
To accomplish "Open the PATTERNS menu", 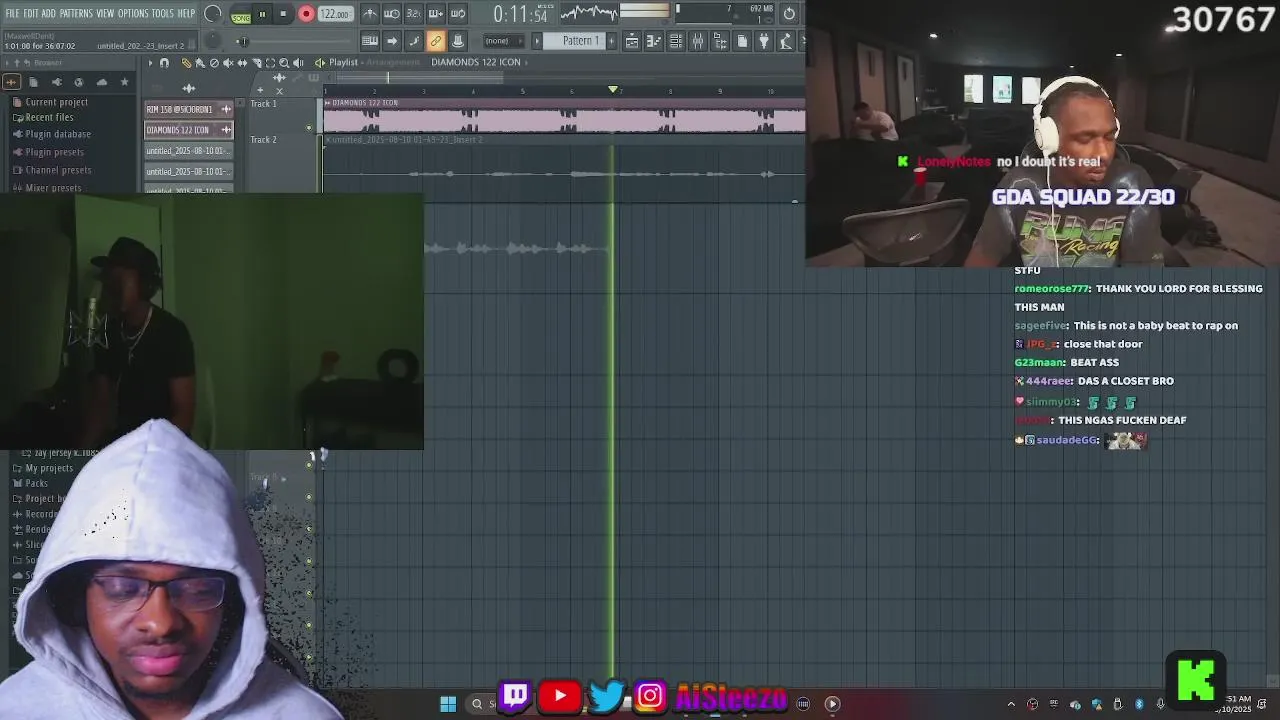I will pos(76,13).
